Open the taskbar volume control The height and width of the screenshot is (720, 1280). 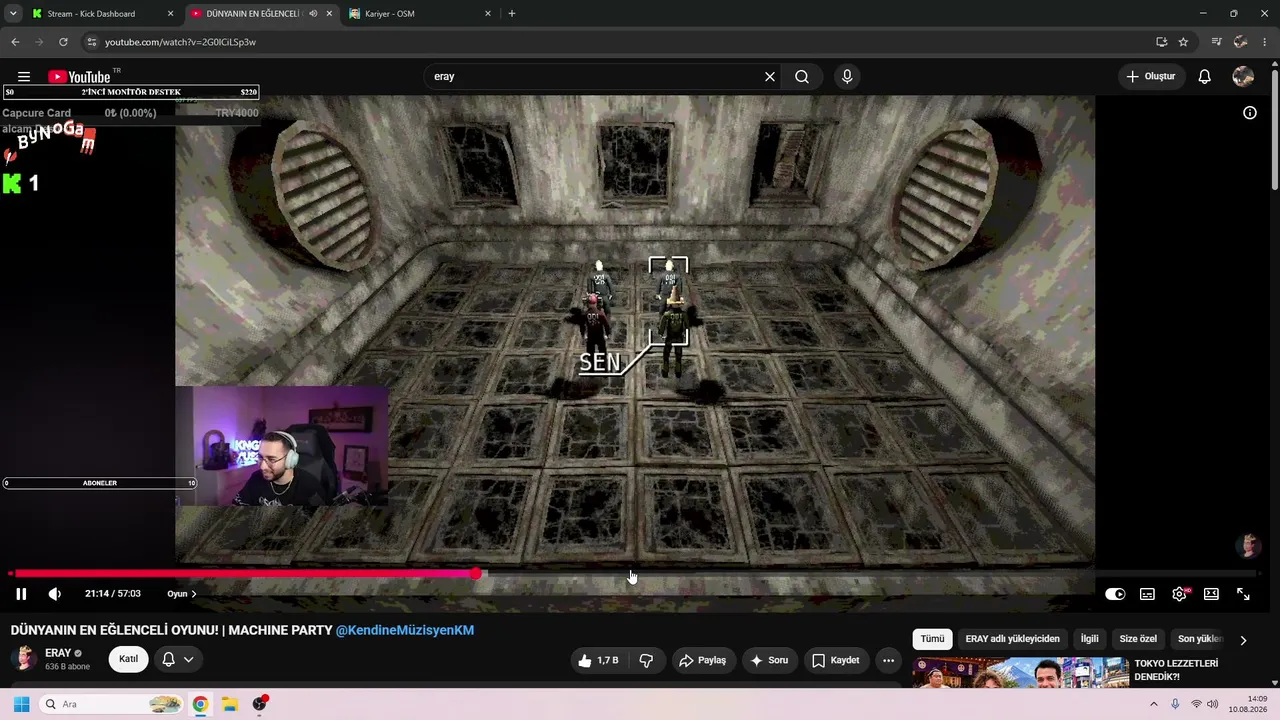pyautogui.click(x=1213, y=704)
